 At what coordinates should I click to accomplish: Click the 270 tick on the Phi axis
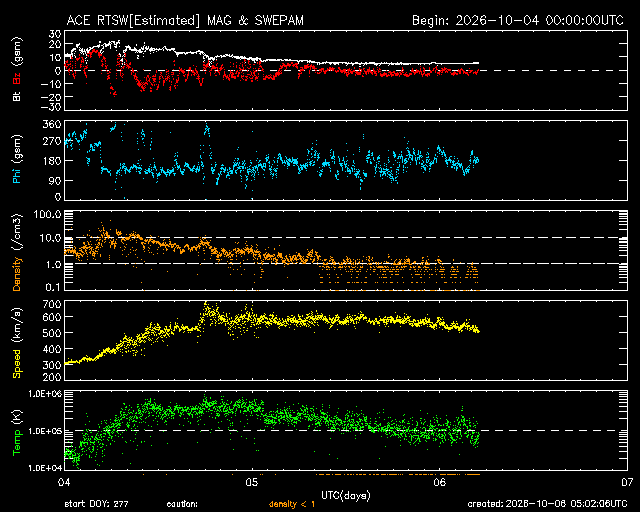(52, 141)
